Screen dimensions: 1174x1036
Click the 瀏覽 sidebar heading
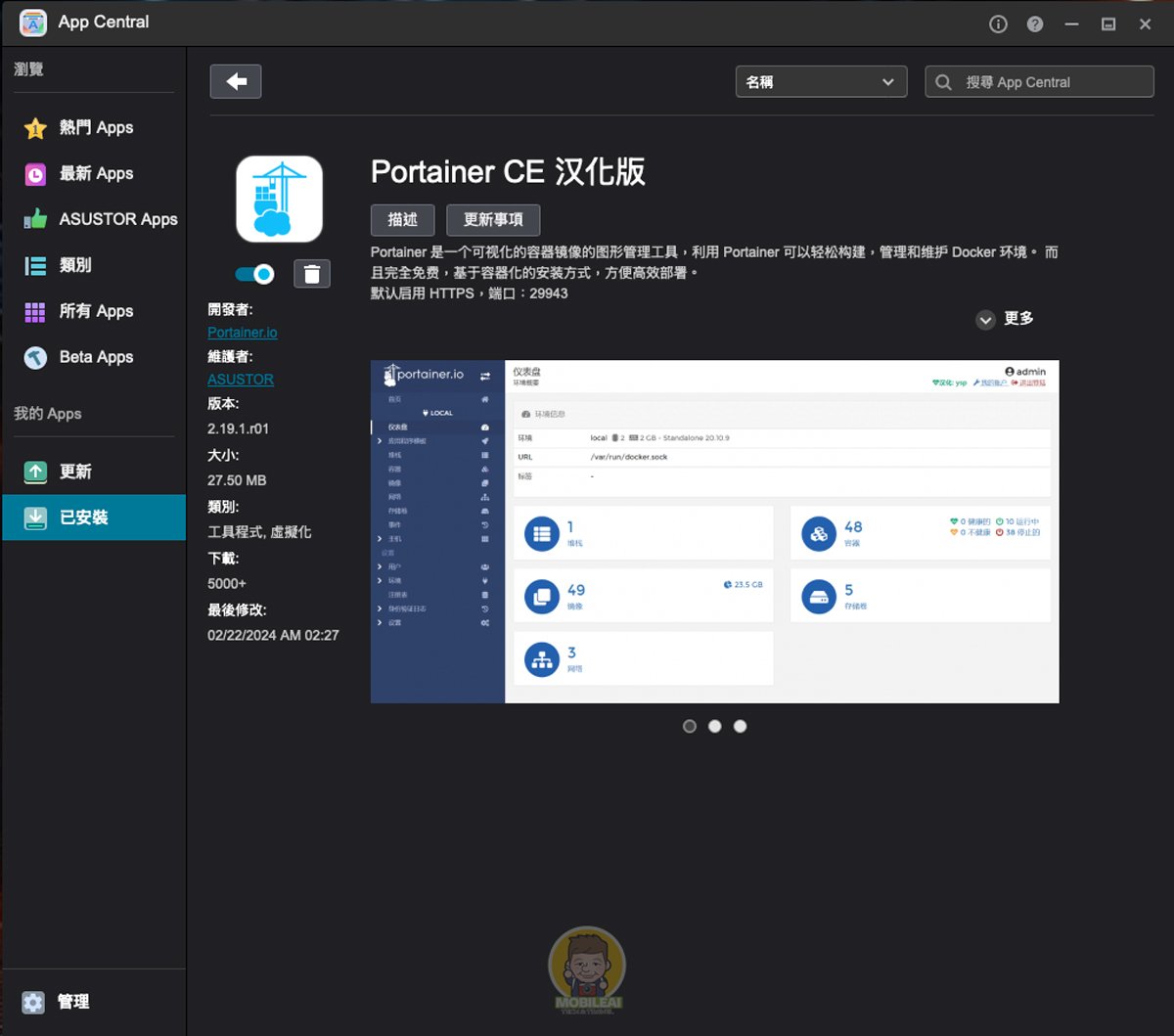point(28,69)
